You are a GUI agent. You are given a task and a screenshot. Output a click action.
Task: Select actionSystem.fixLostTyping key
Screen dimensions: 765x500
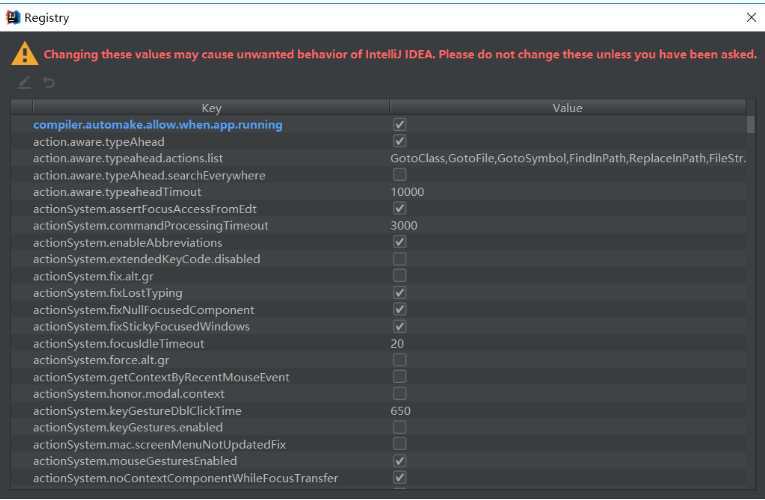point(108,293)
